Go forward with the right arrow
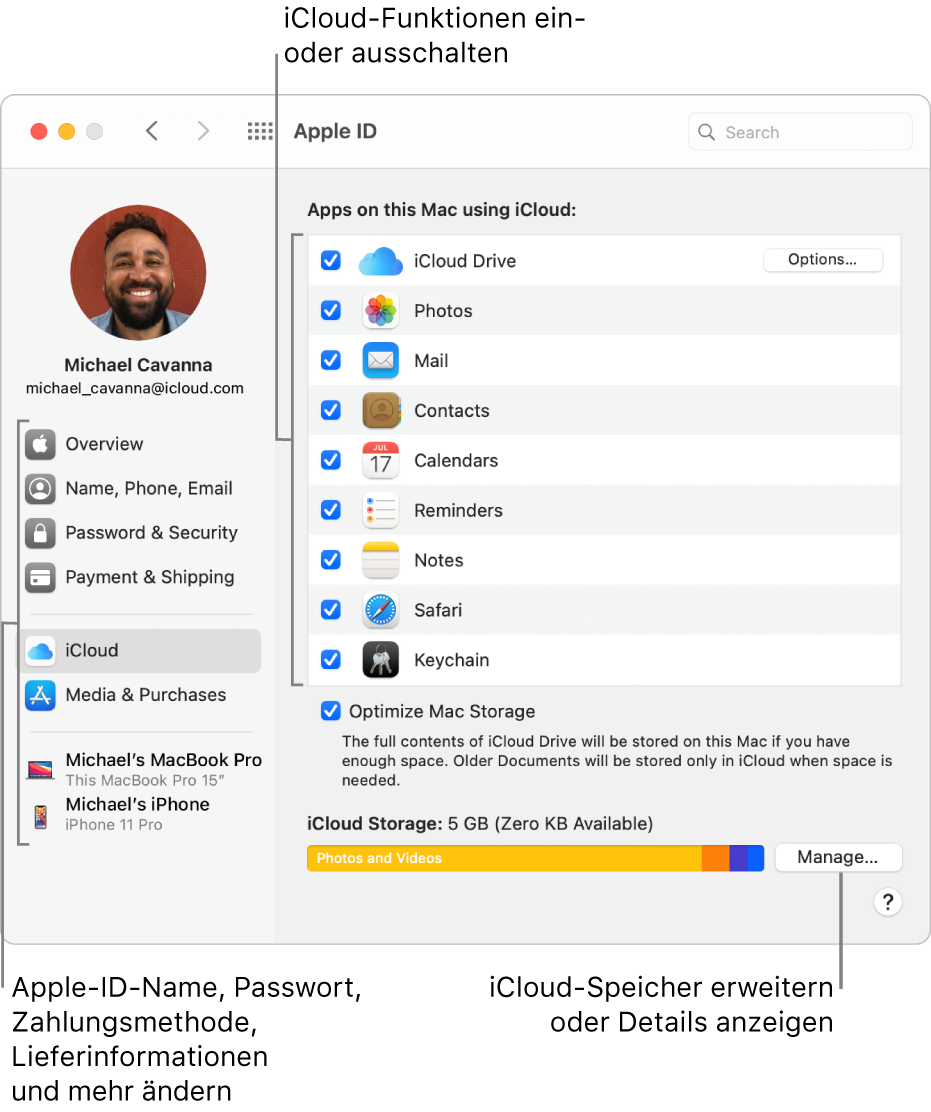 (x=203, y=131)
